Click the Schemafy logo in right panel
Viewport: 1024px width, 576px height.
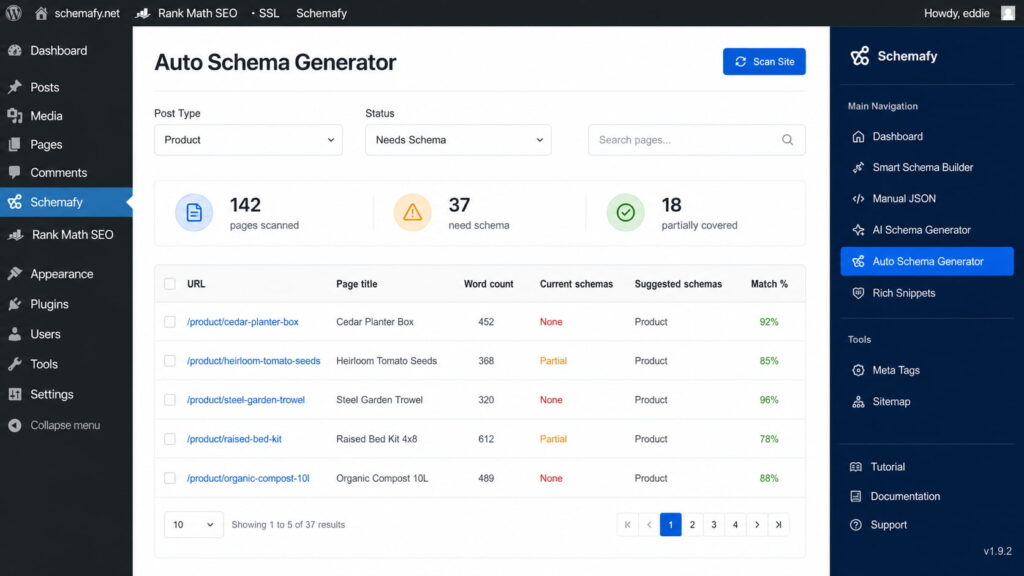pyautogui.click(x=860, y=56)
